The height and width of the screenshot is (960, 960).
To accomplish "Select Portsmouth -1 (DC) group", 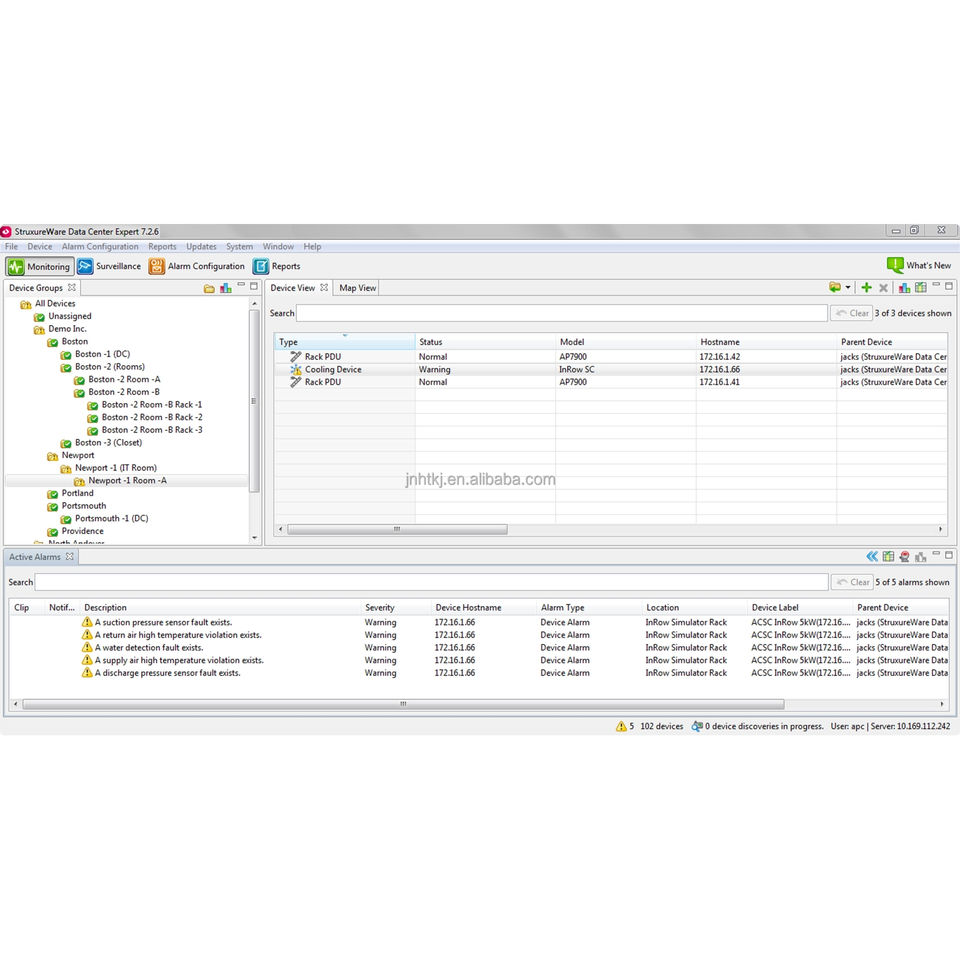I will click(111, 519).
